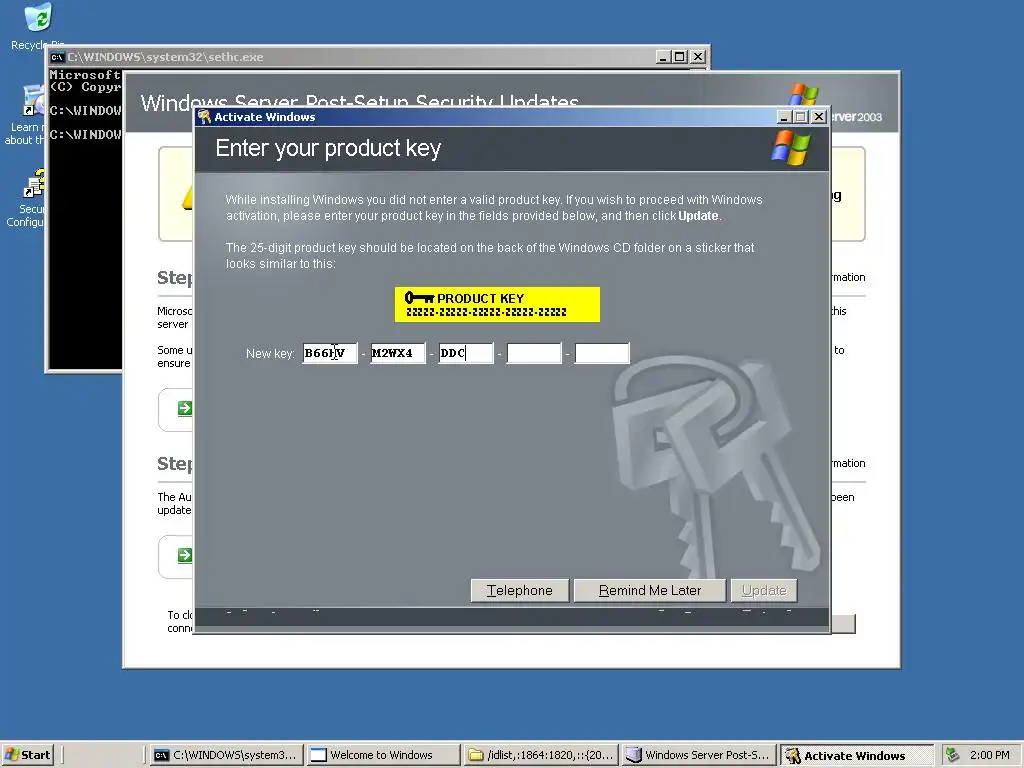Click the Windows Server Post-Setup Security Updates title
The image size is (1024, 768).
[x=360, y=103]
